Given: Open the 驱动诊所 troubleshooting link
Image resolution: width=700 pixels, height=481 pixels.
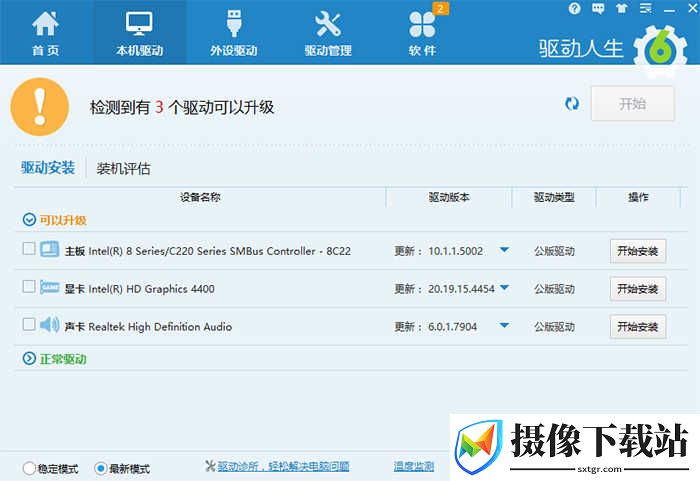Looking at the screenshot, I should pyautogui.click(x=283, y=467).
